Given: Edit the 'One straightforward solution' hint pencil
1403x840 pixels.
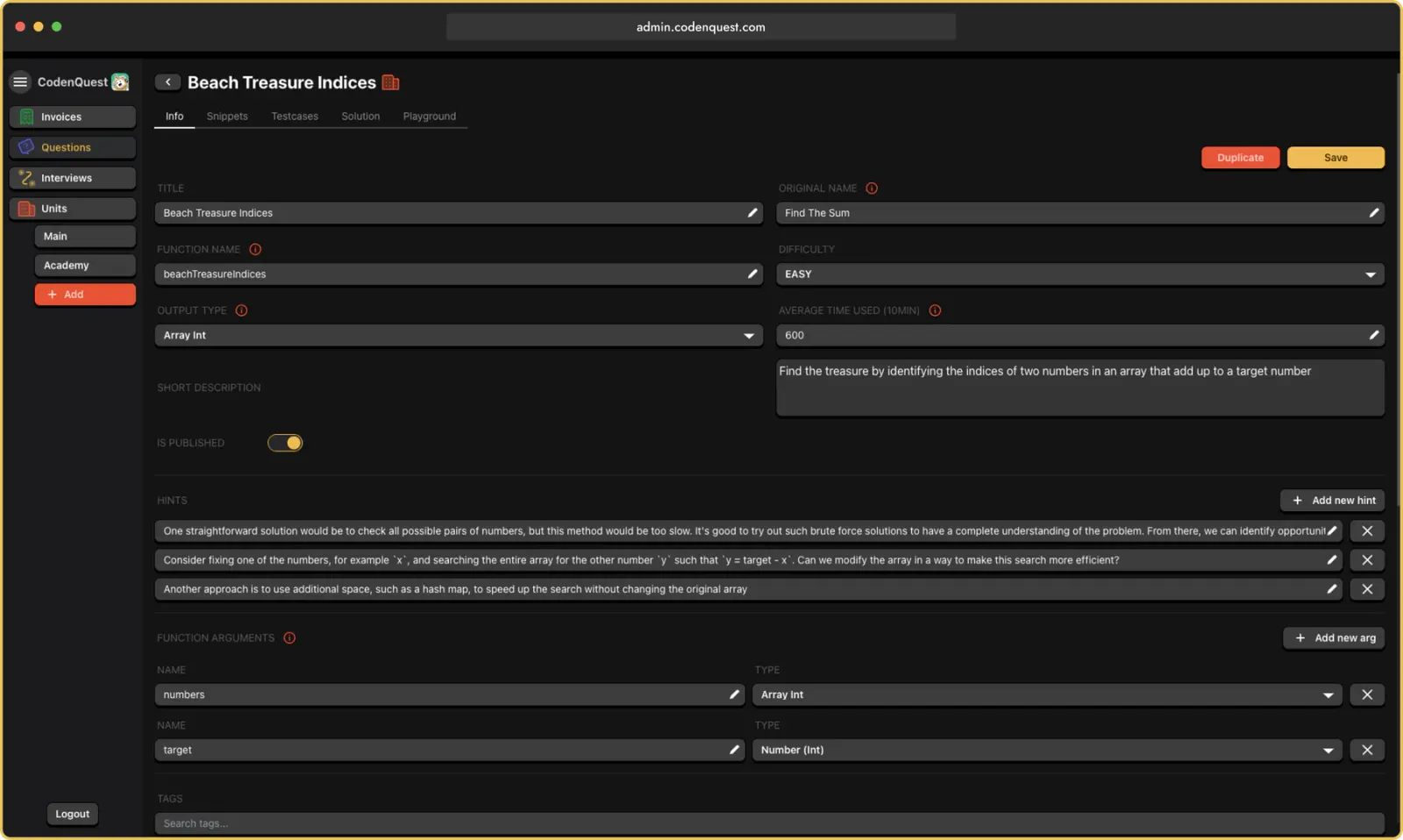Looking at the screenshot, I should click(1332, 530).
